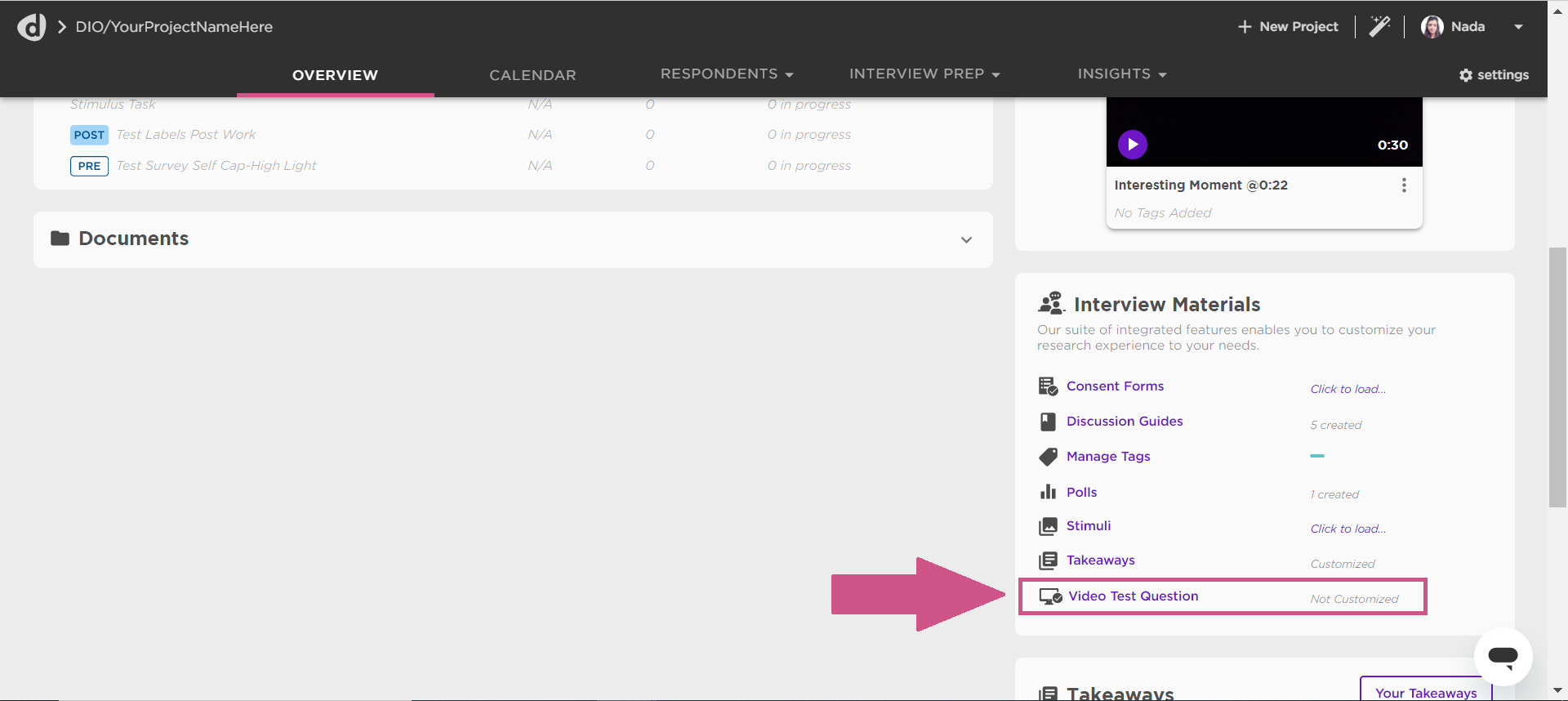Click the Consent Forms icon
The image size is (1568, 701).
(1048, 386)
